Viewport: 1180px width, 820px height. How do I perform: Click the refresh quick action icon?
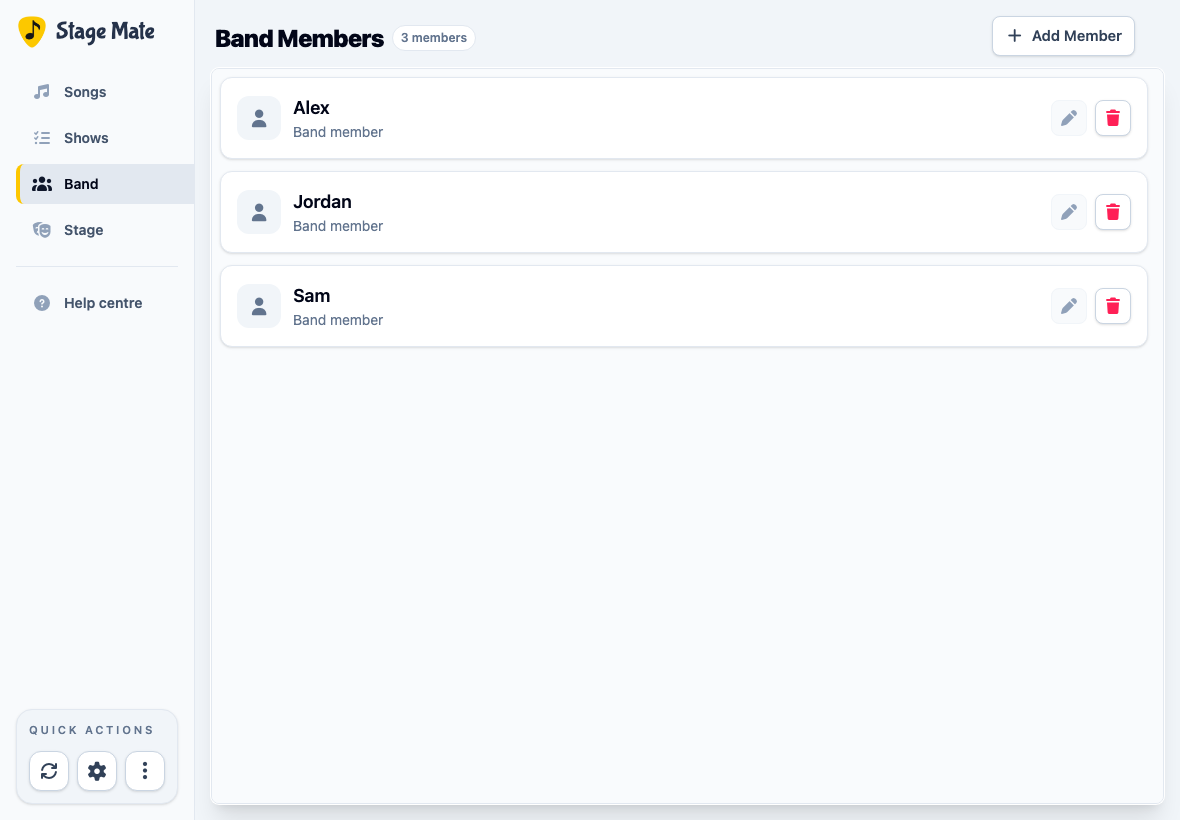49,771
